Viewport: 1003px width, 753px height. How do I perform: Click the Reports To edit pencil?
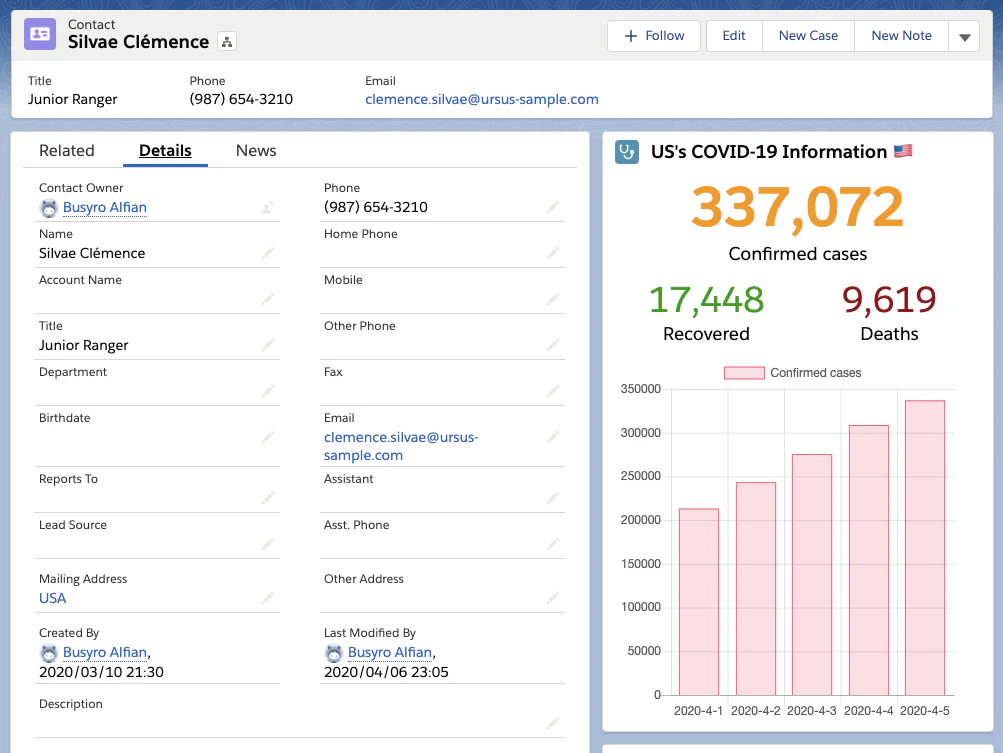tap(268, 497)
